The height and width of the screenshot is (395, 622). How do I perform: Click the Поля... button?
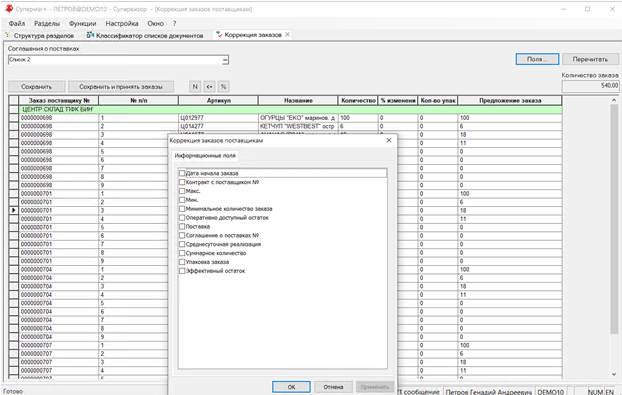click(537, 59)
